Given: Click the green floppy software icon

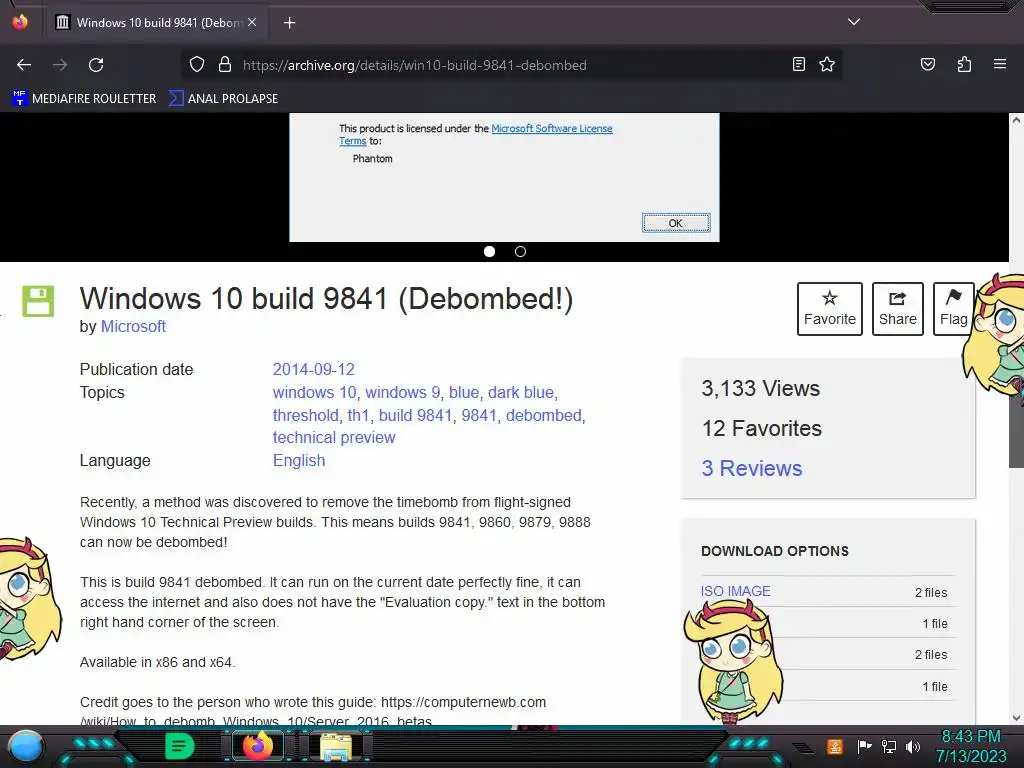Looking at the screenshot, I should (38, 301).
